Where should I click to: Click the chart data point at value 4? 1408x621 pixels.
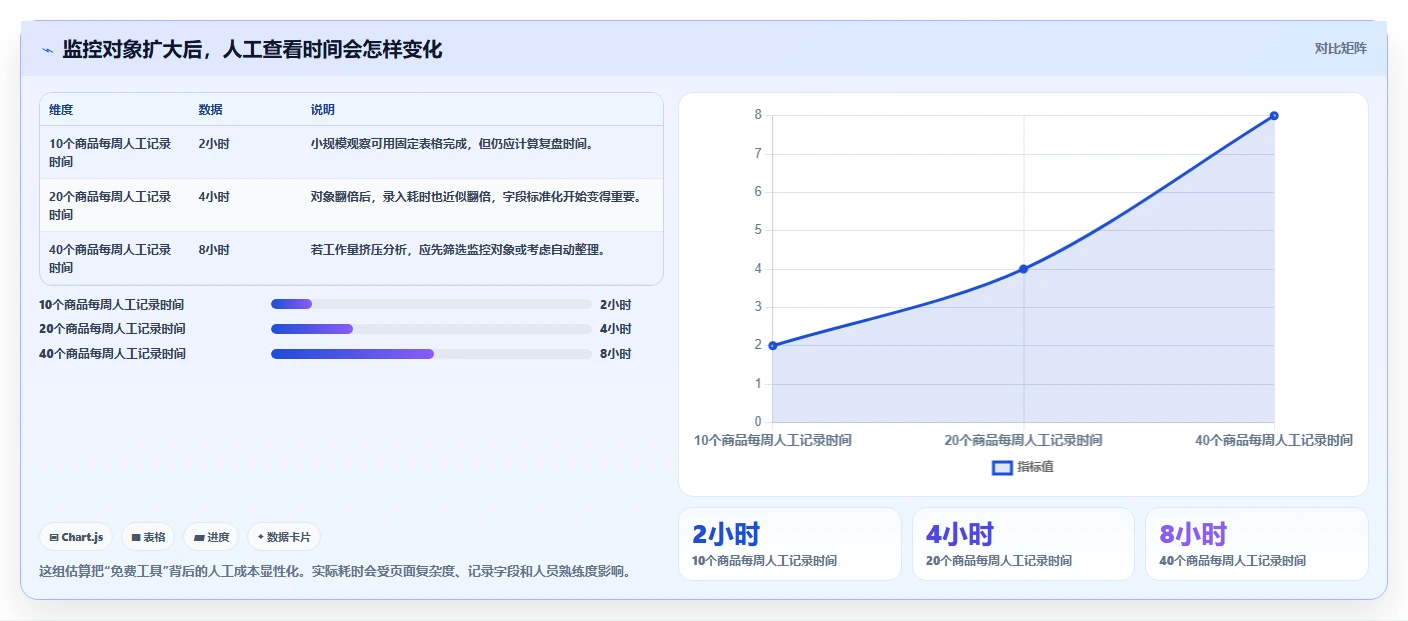tap(1023, 268)
